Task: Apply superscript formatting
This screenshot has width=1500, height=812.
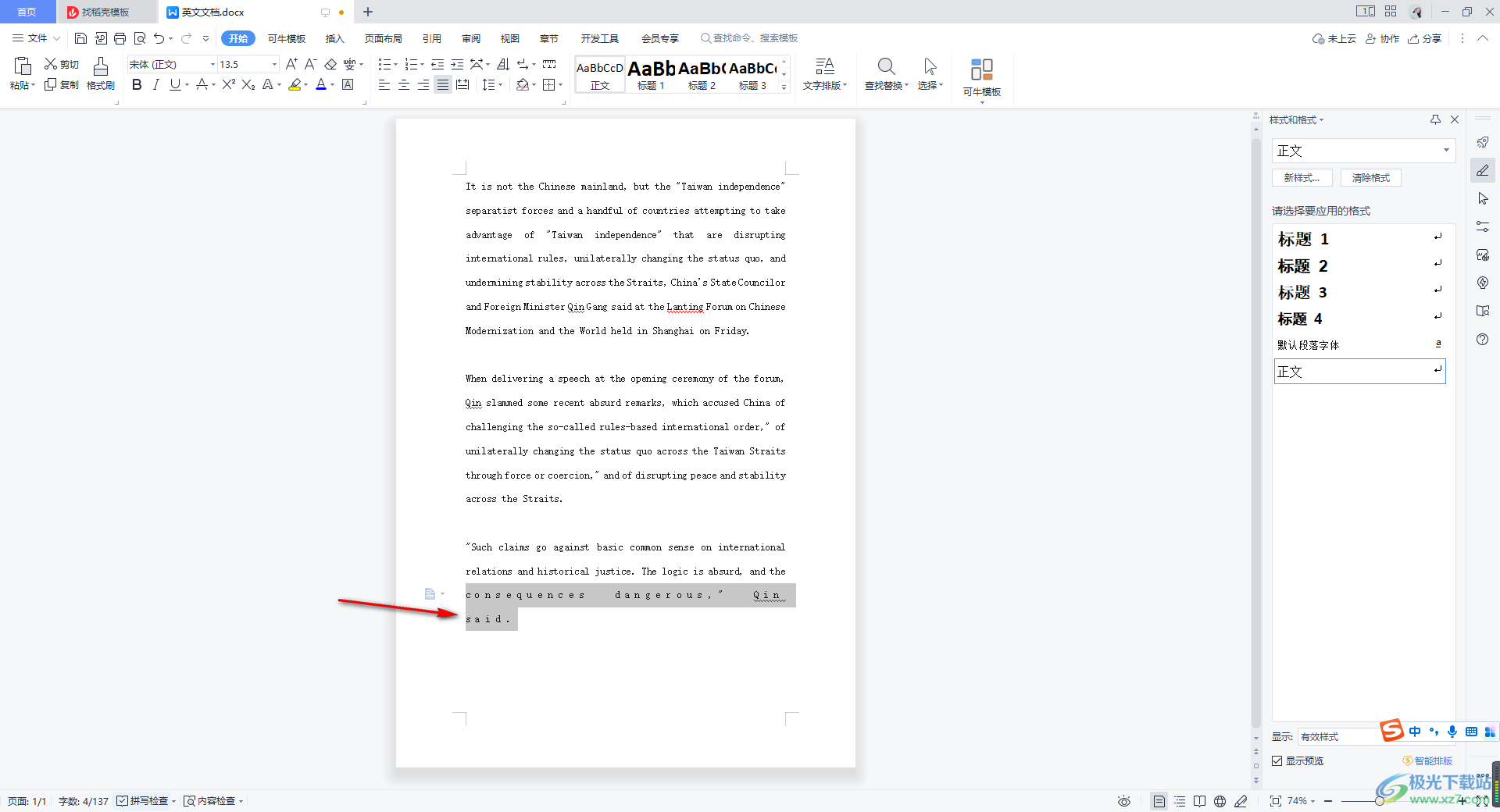Action: (228, 84)
